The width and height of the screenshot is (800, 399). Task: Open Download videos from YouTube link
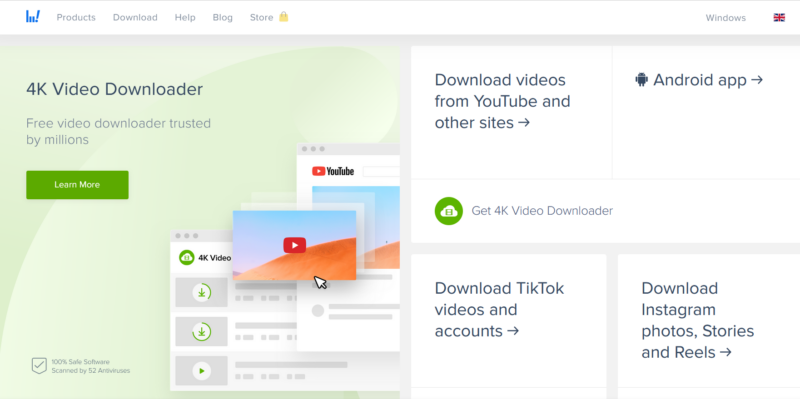click(503, 102)
